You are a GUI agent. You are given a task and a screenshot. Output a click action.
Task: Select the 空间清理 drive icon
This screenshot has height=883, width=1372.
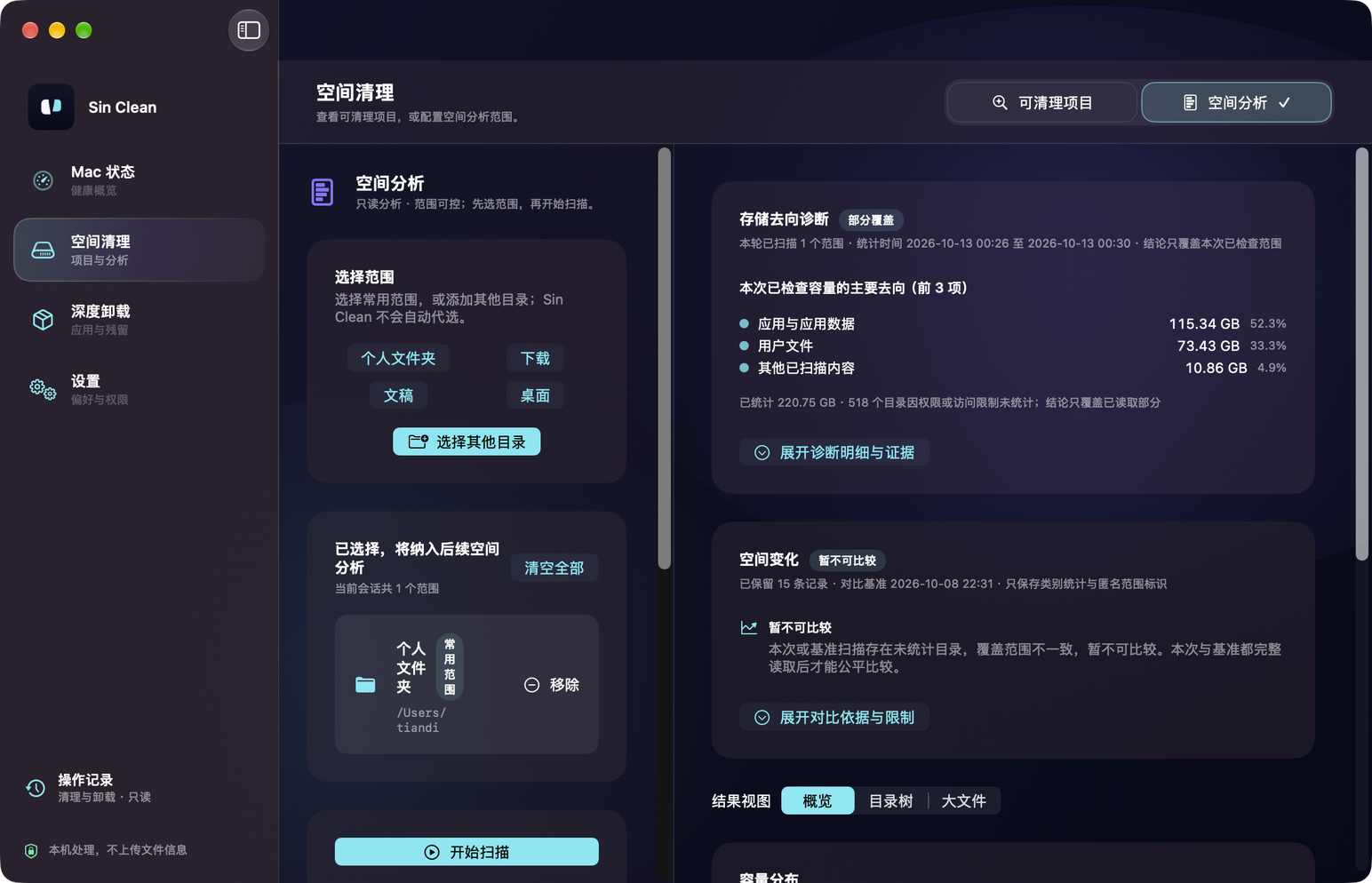(43, 250)
